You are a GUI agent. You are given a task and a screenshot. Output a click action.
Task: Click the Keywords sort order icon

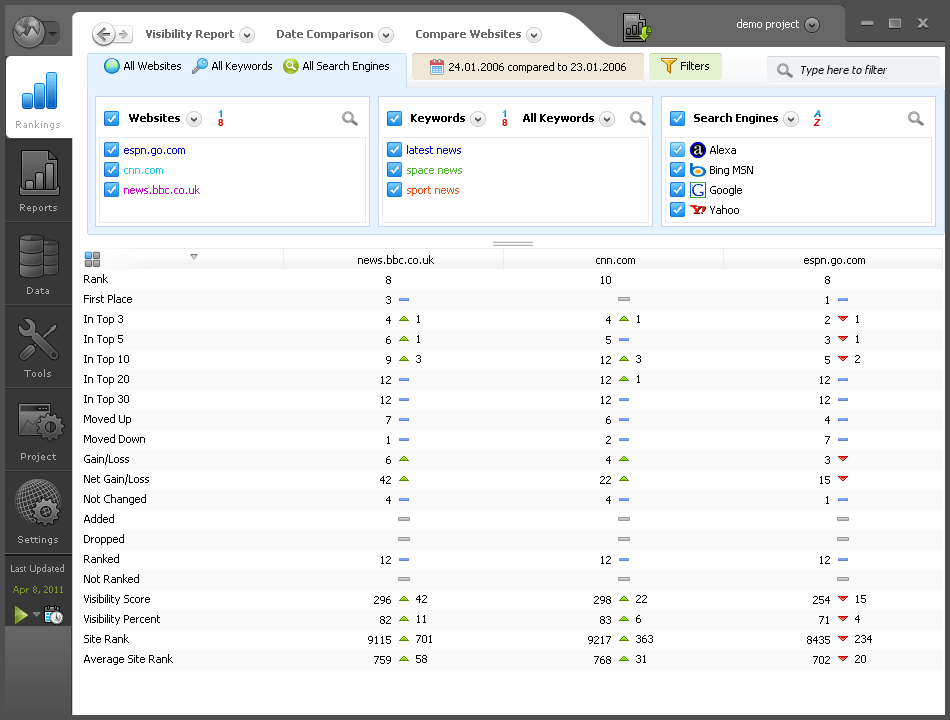point(504,118)
